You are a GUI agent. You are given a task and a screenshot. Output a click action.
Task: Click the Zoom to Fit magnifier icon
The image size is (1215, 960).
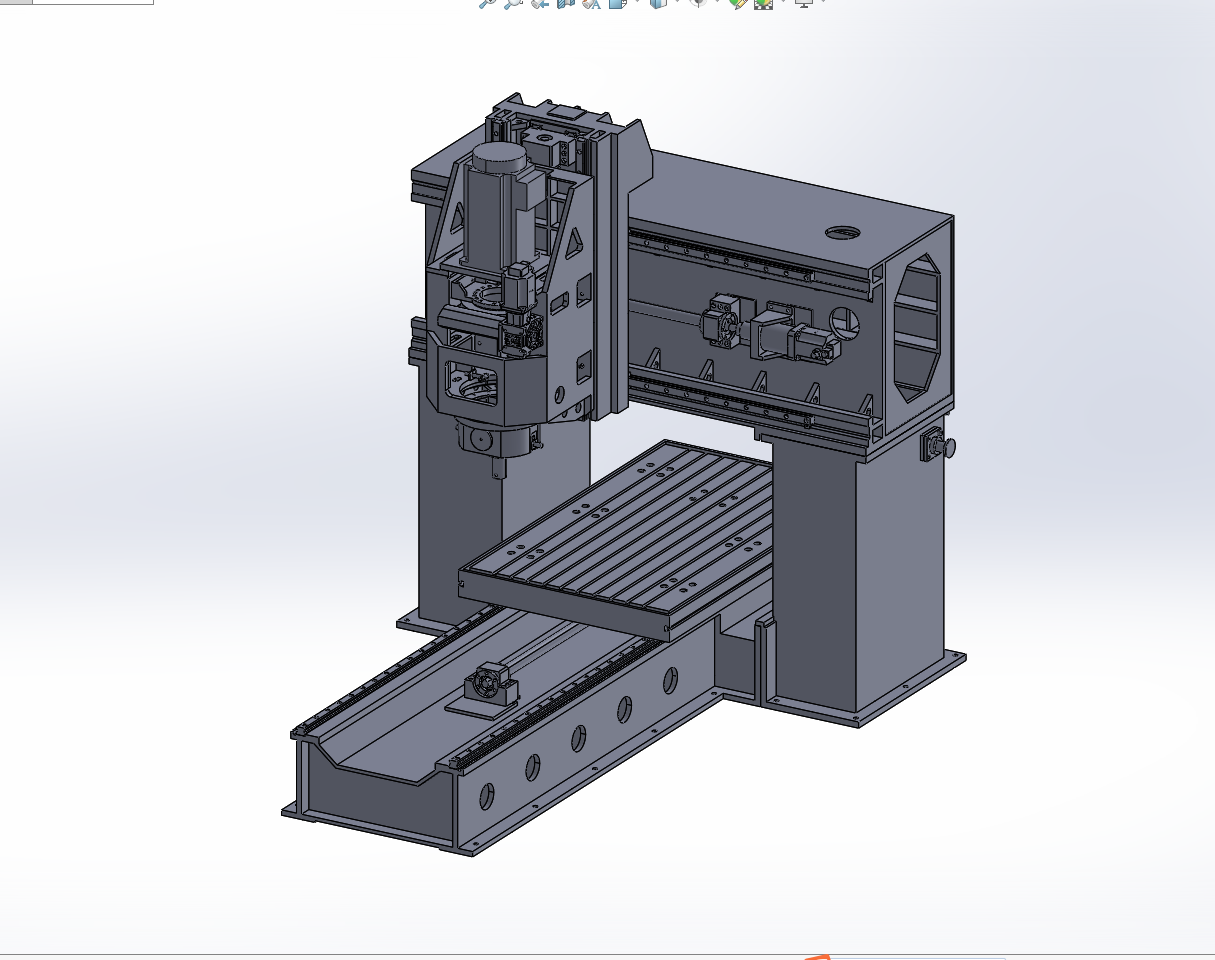487,3
